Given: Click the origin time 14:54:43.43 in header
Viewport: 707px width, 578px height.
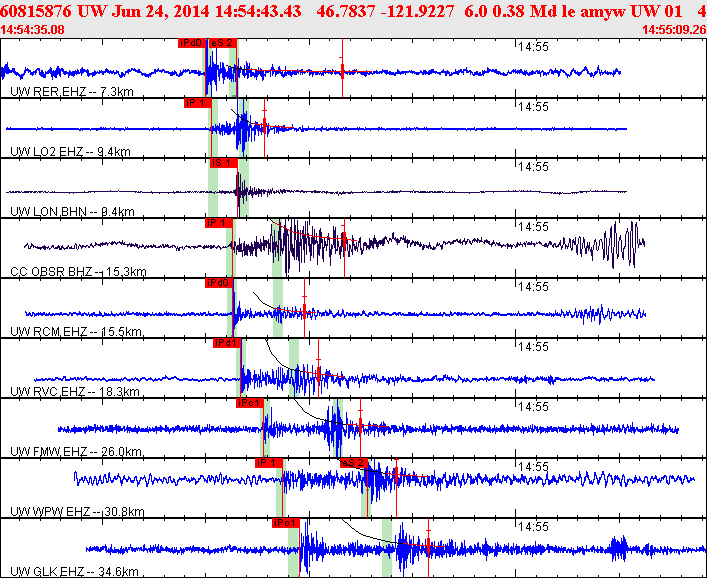Looking at the screenshot, I should [x=258, y=11].
